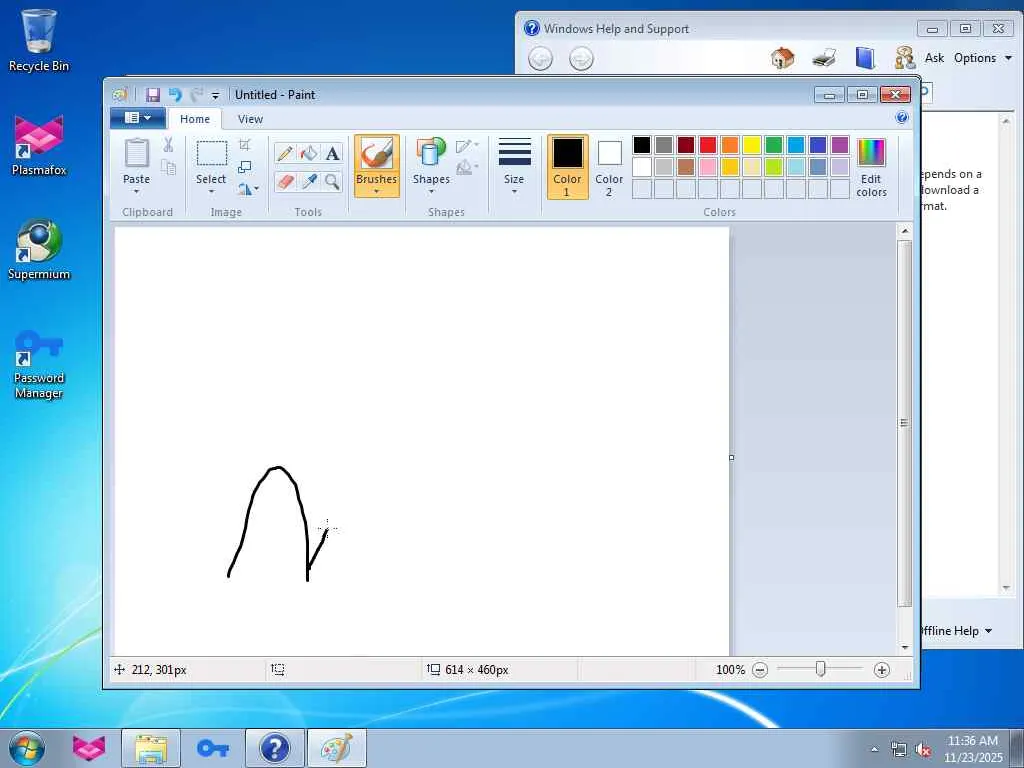1024x768 pixels.
Task: Click the Paste clipboard icon
Action: pos(136,154)
